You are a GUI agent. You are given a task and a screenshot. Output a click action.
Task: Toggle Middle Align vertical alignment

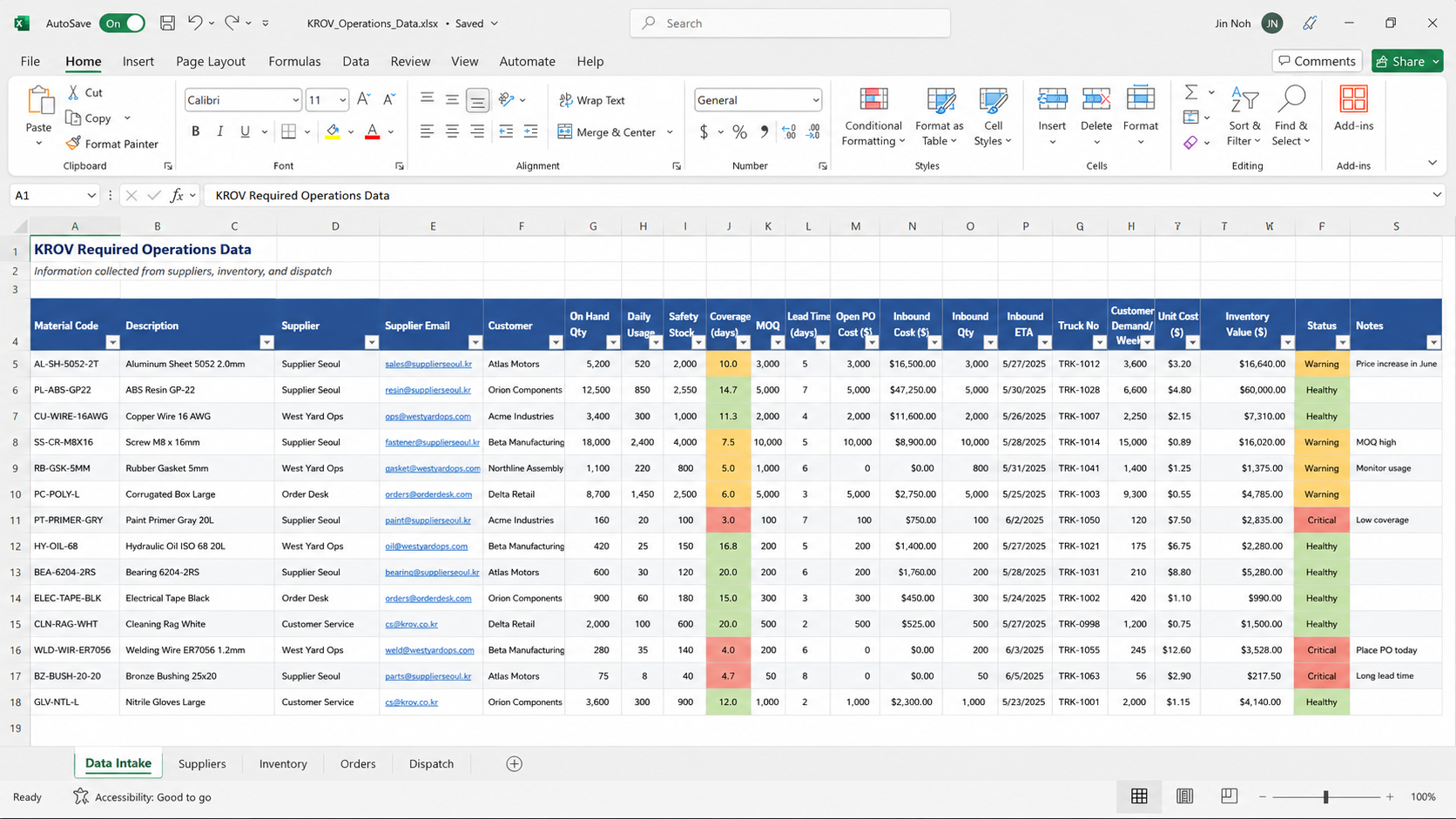click(x=452, y=100)
